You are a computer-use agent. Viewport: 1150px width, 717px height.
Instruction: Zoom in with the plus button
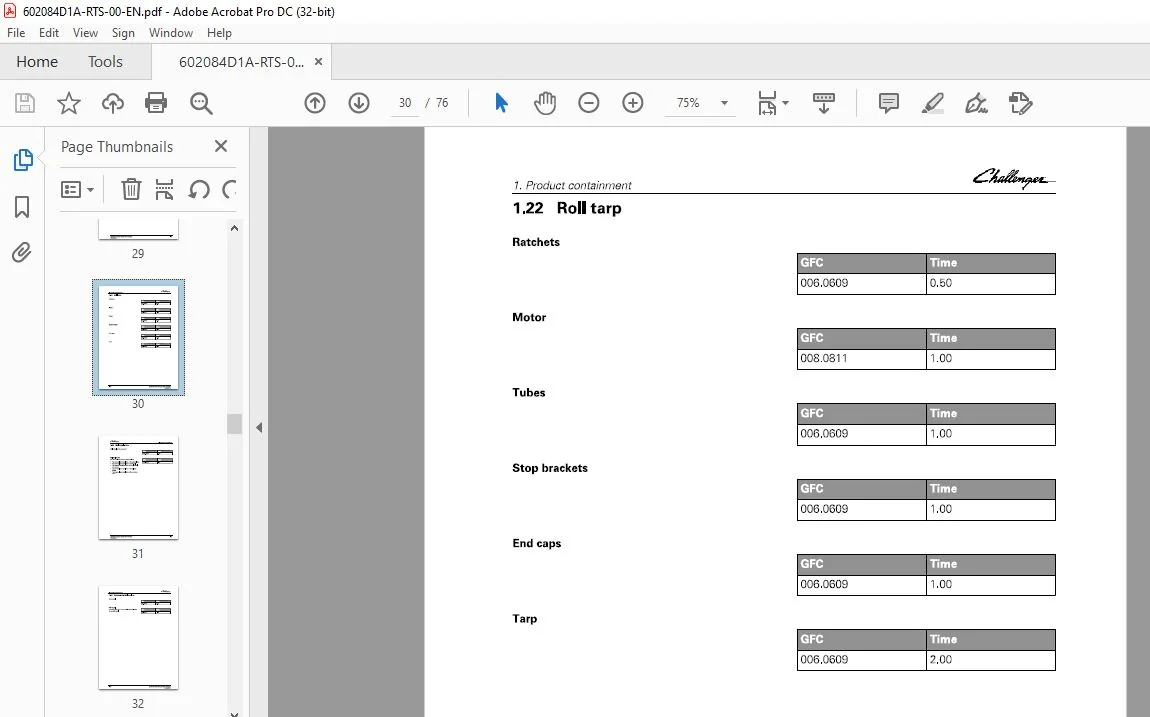(x=632, y=103)
